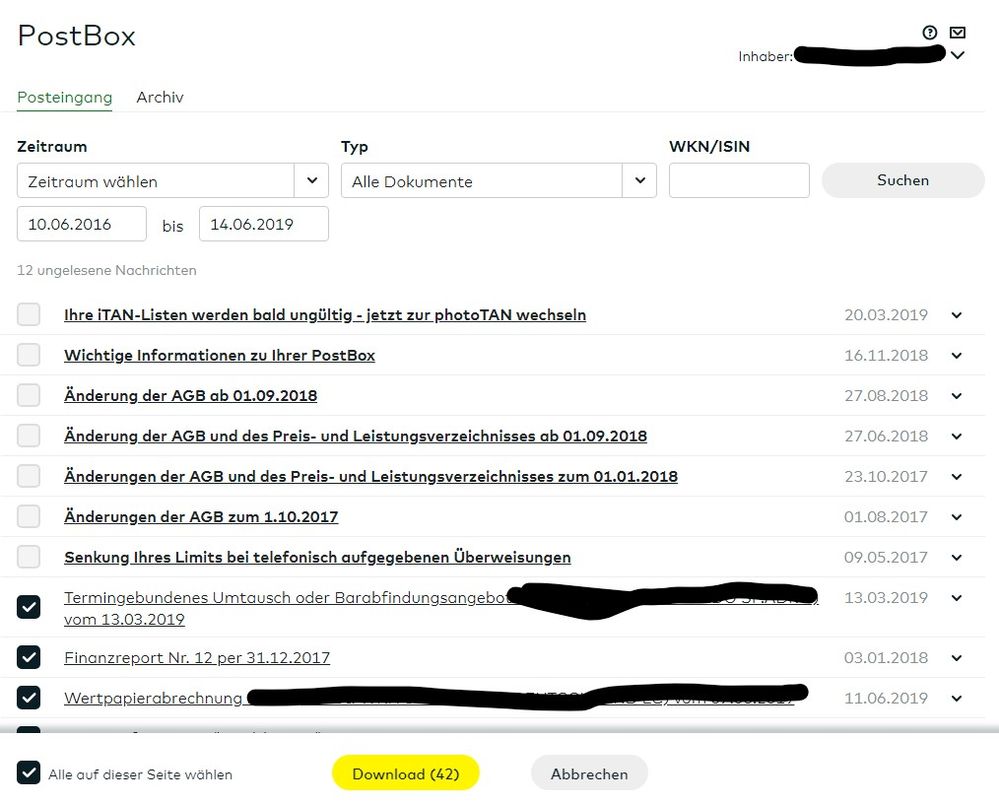Screen dimensions: 999x808
Task: Expand the Wertpapierabrechnung entry chevron
Action: 956,698
